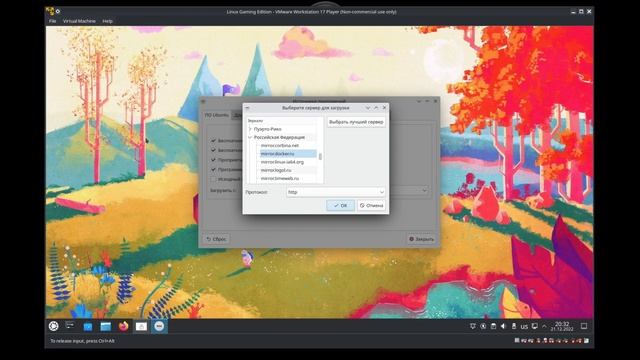Click the mirror list vertical scrollbar
Screen dimensions: 640x360
tap(320, 157)
